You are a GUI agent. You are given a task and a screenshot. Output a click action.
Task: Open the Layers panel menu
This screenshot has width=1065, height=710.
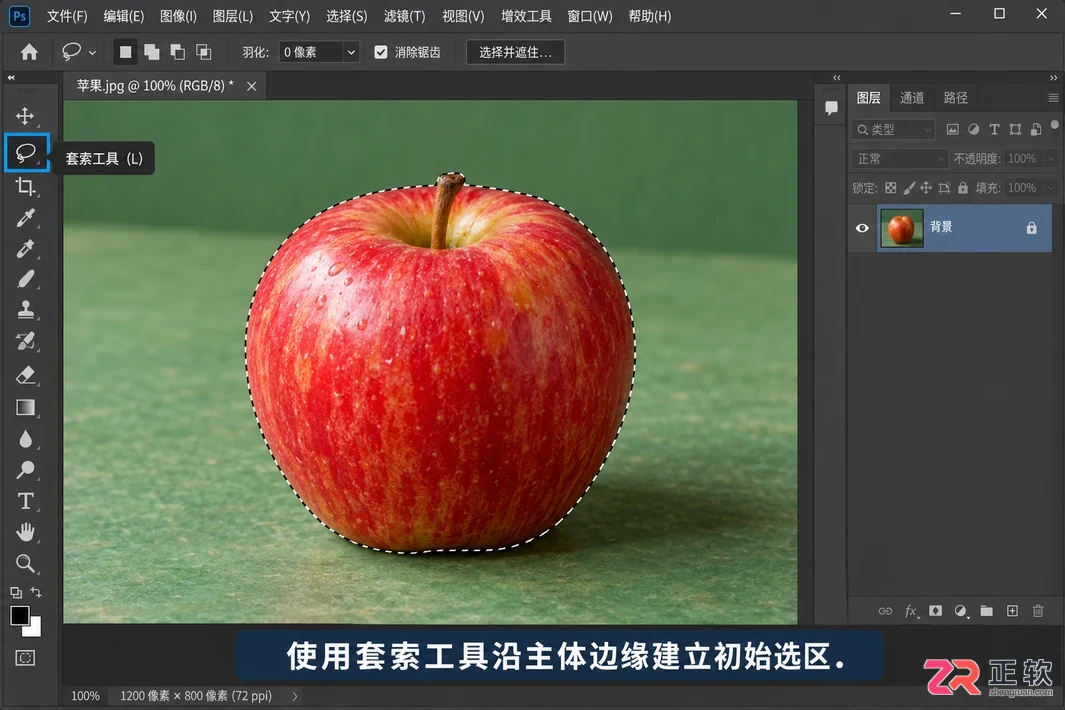pos(1053,98)
